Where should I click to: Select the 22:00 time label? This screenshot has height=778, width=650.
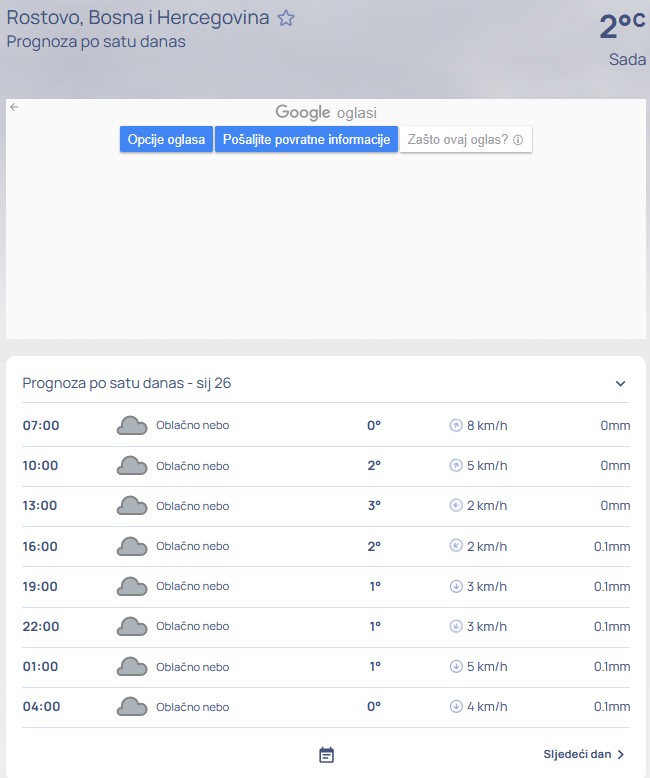tap(41, 626)
